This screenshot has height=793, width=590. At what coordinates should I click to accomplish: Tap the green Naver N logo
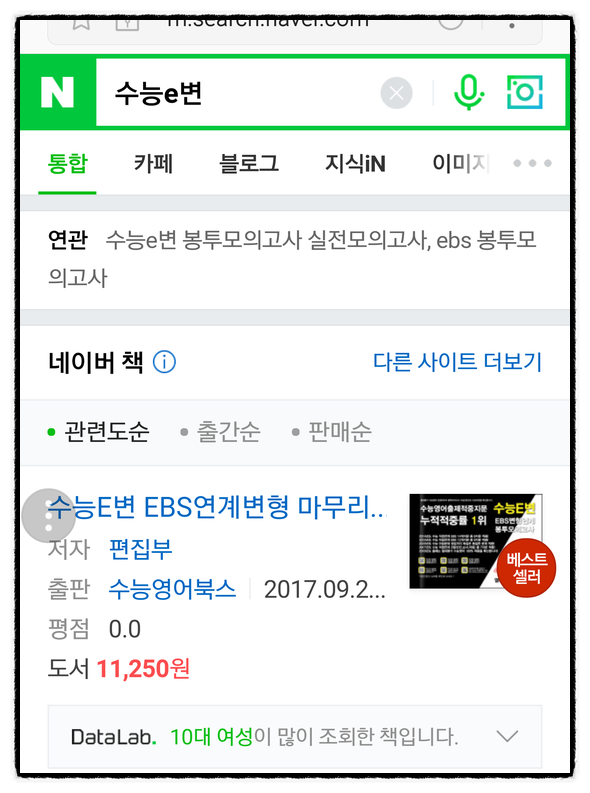pos(57,93)
